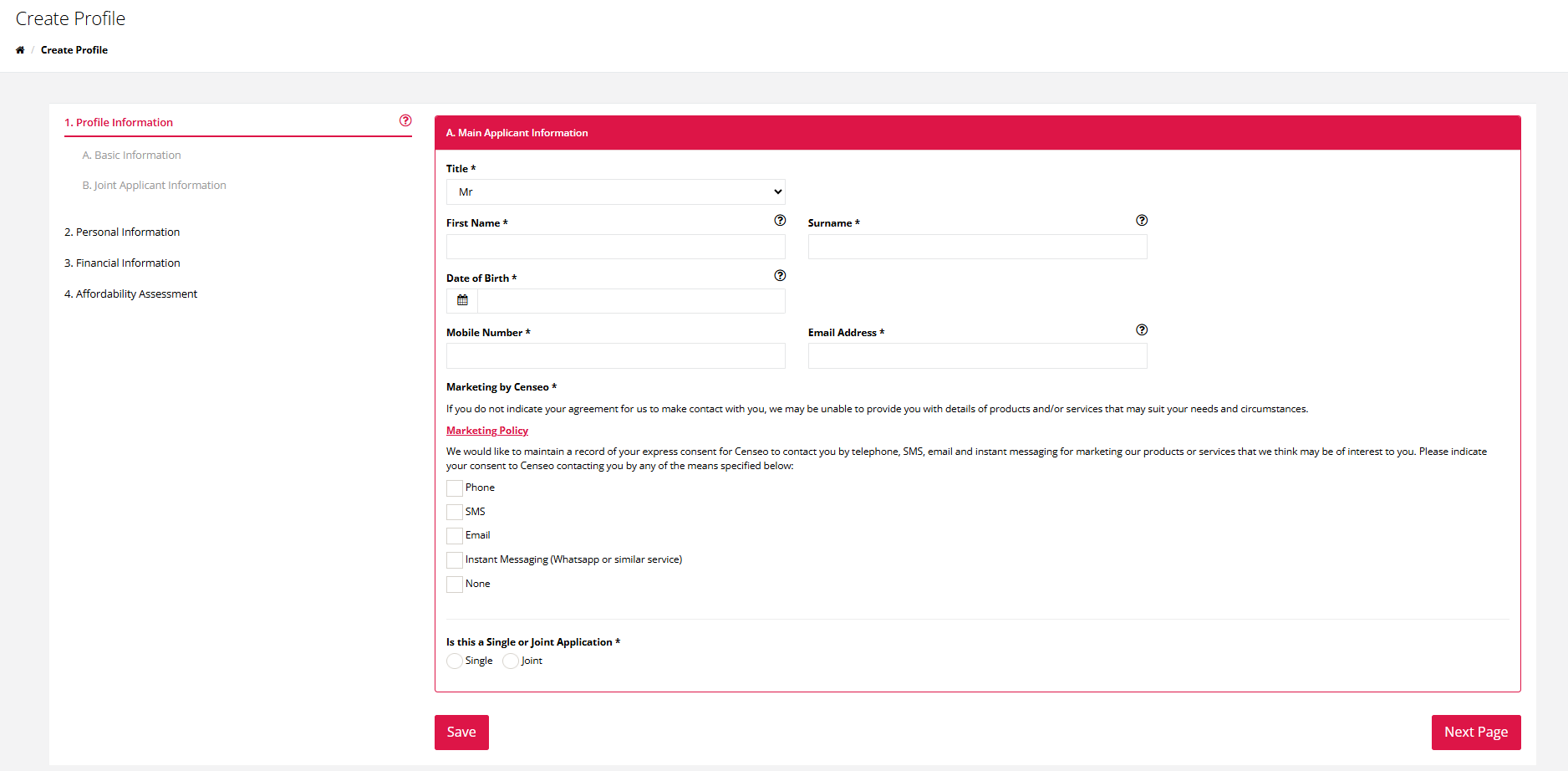Select the Joint application radio button

click(x=511, y=661)
